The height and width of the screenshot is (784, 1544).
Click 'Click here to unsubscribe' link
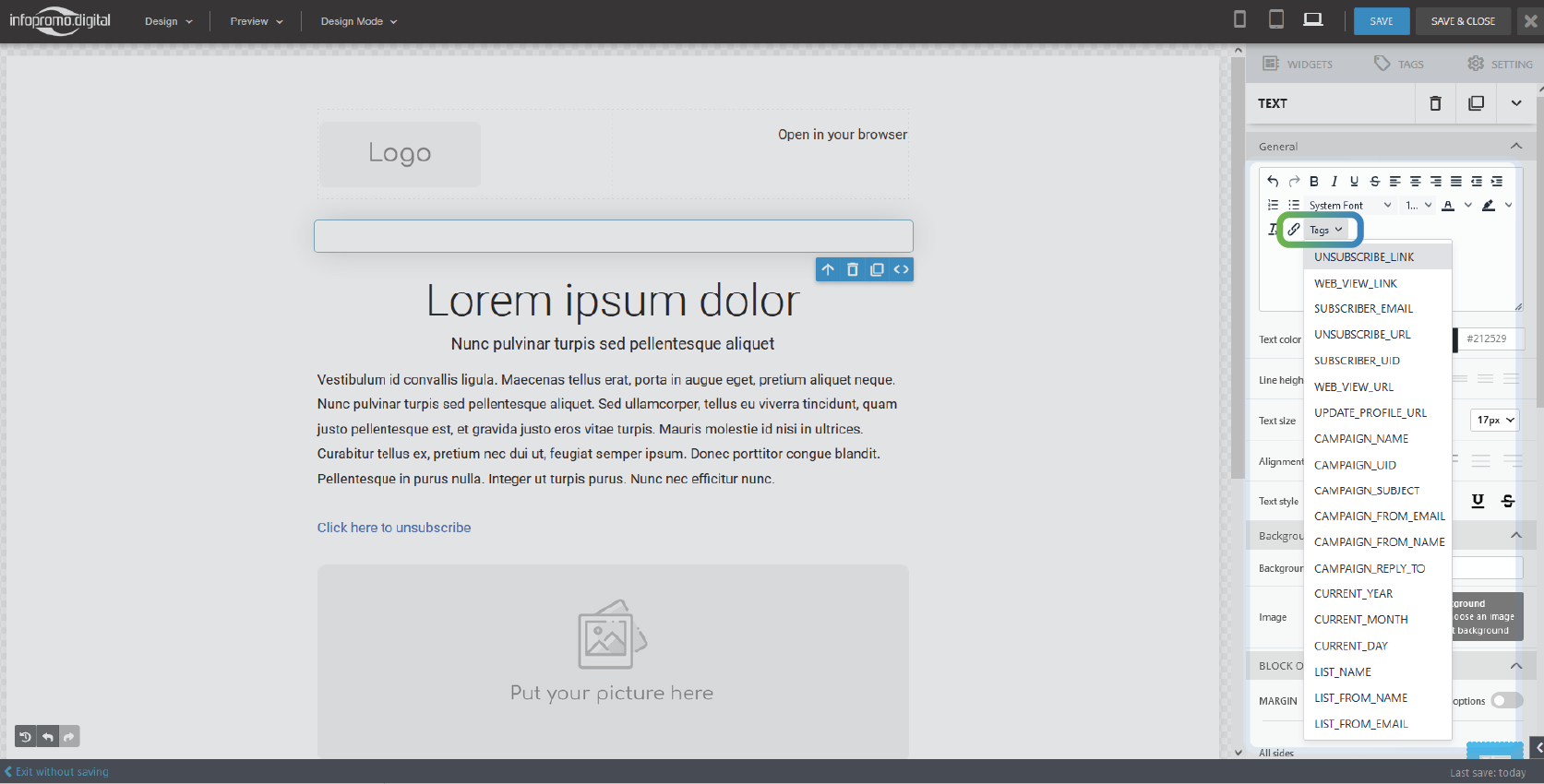coord(394,528)
